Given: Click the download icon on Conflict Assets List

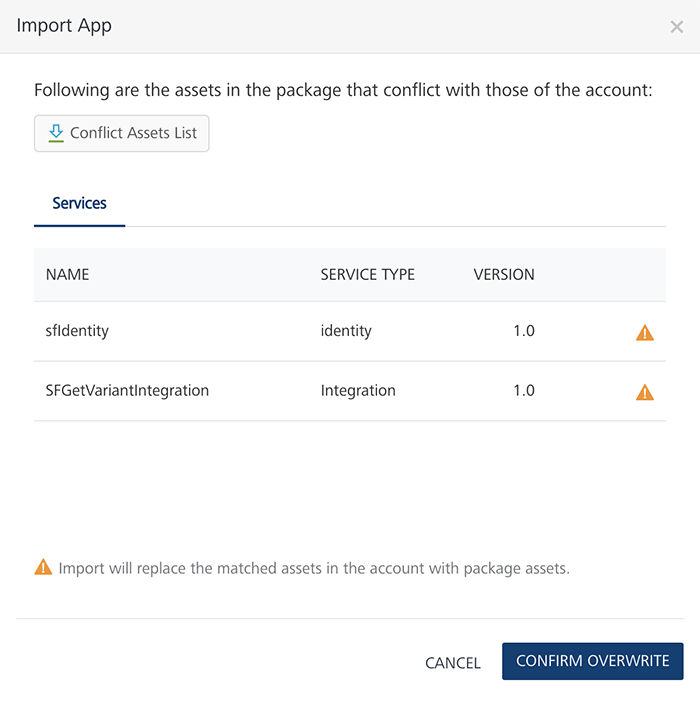Looking at the screenshot, I should (56, 133).
